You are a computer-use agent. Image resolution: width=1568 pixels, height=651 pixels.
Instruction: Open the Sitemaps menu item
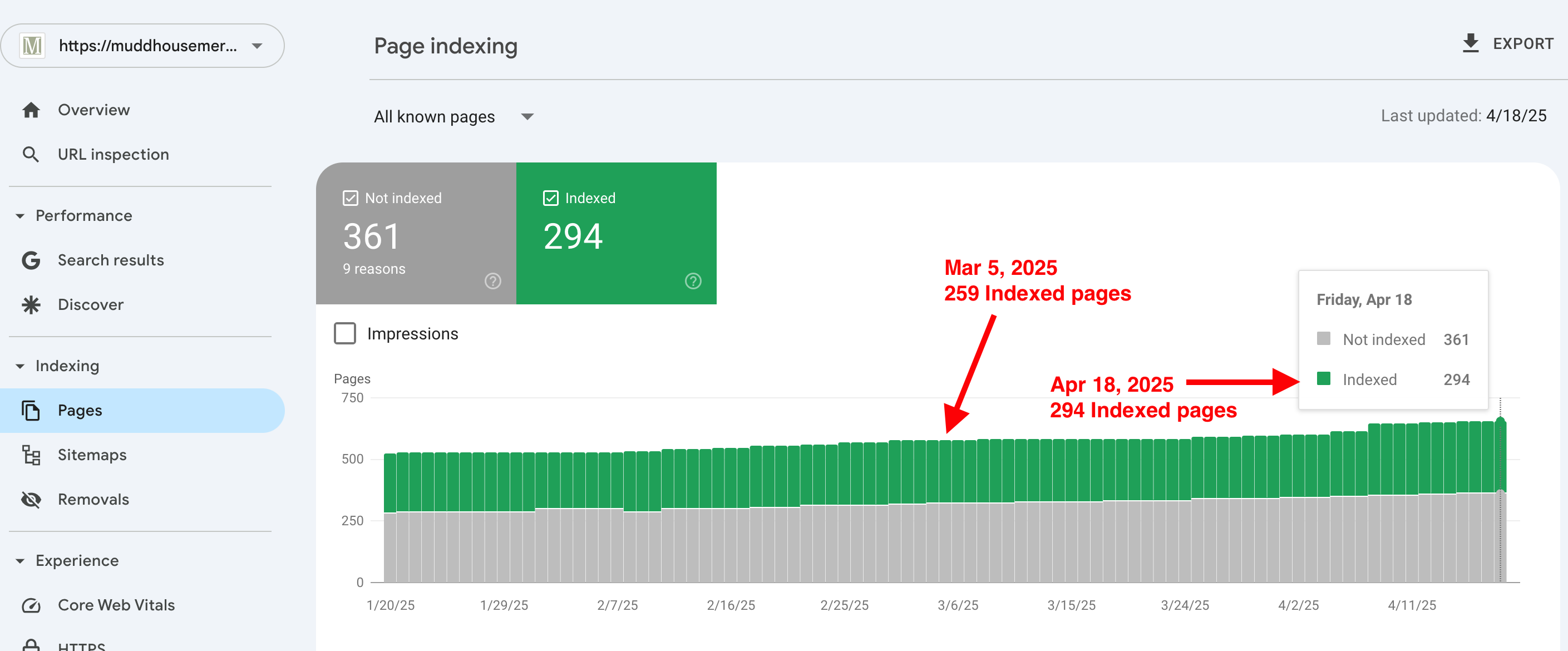[92, 455]
